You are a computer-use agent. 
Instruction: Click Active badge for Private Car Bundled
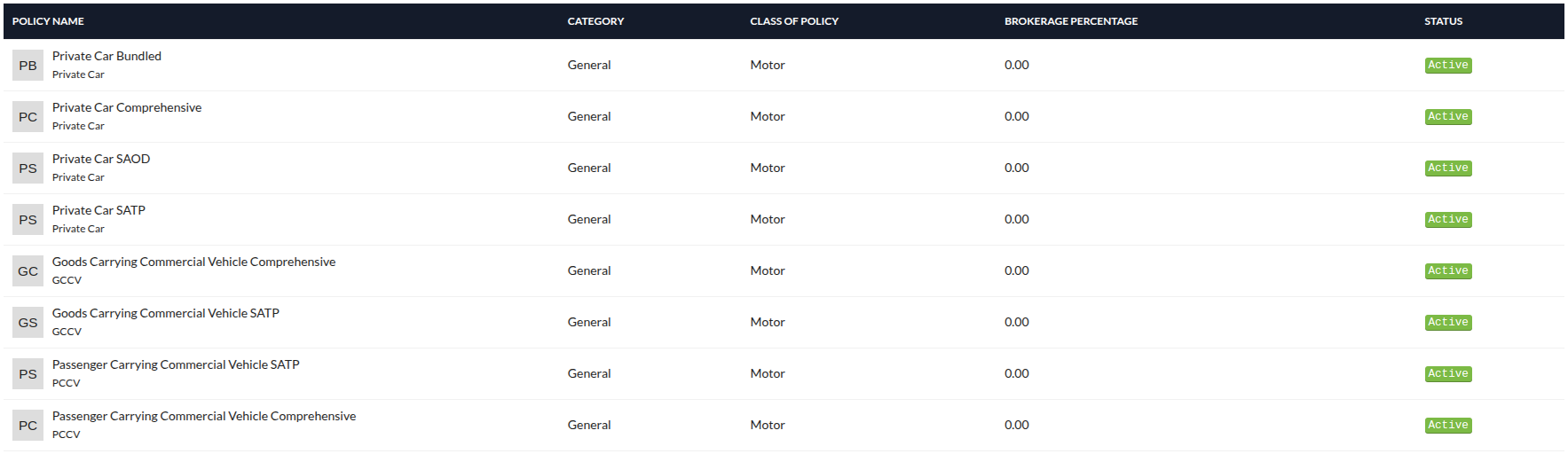(x=1447, y=66)
